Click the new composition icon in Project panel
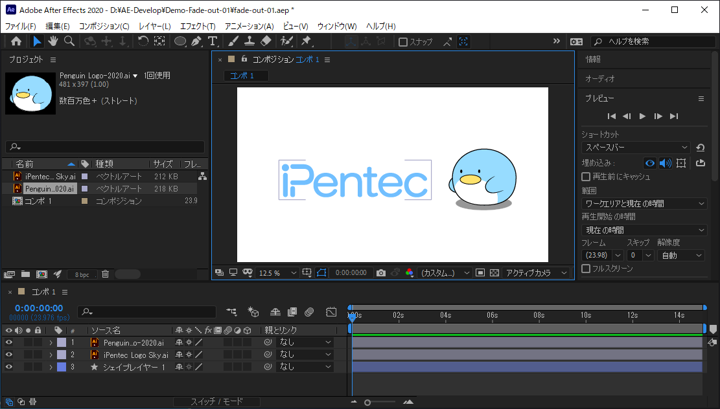This screenshot has width=720, height=409. 42,274
